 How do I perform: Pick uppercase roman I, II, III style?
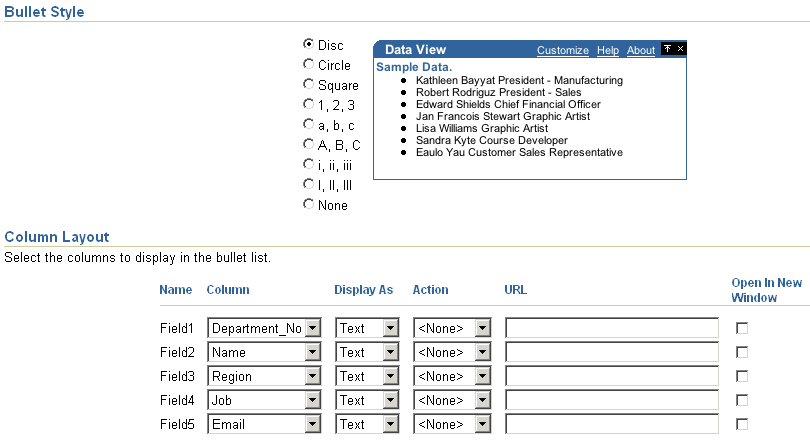[x=308, y=184]
